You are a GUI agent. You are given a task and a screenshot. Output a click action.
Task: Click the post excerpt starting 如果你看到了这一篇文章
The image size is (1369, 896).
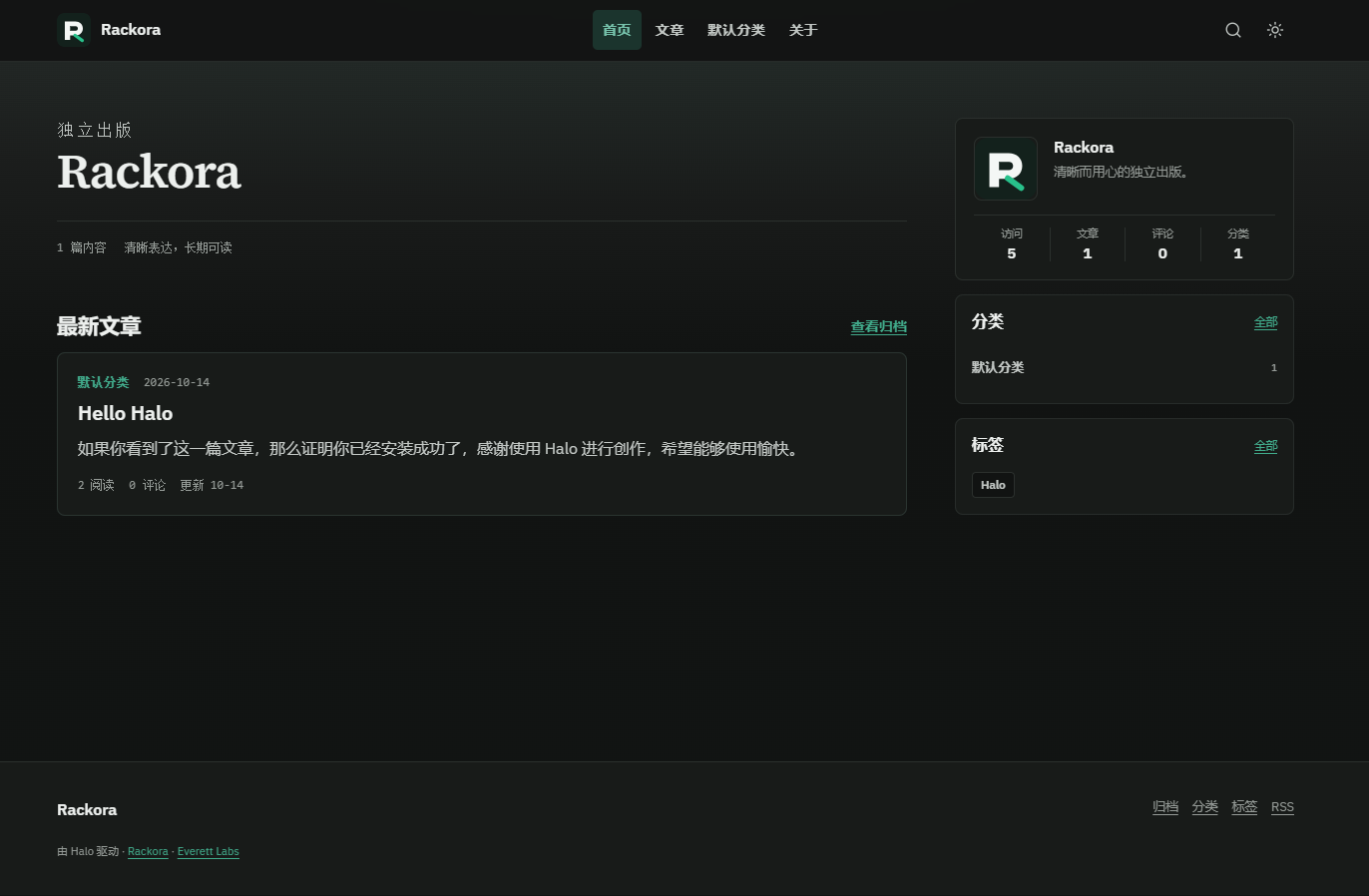click(x=440, y=449)
